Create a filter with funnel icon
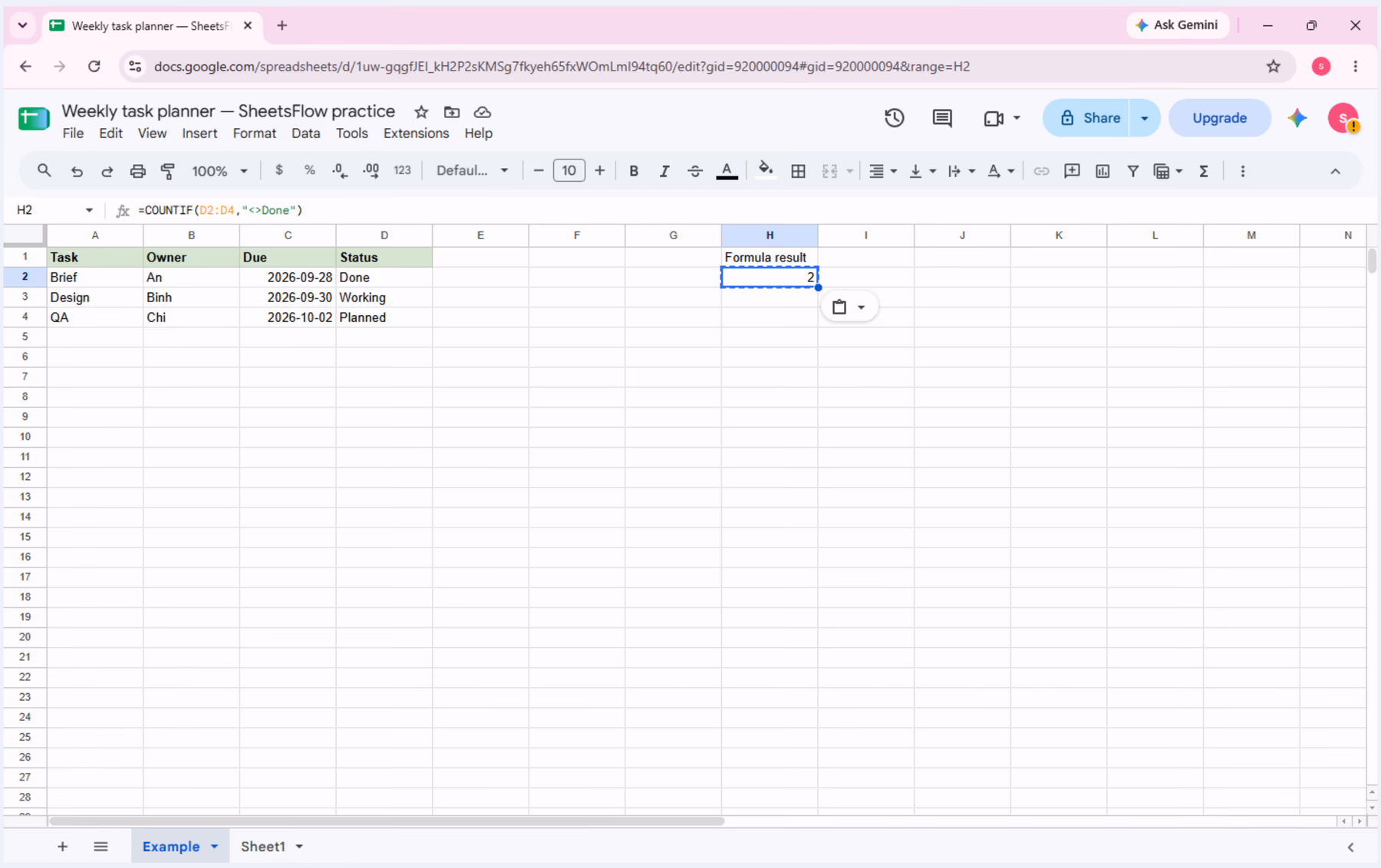Image resolution: width=1381 pixels, height=868 pixels. (x=1132, y=171)
